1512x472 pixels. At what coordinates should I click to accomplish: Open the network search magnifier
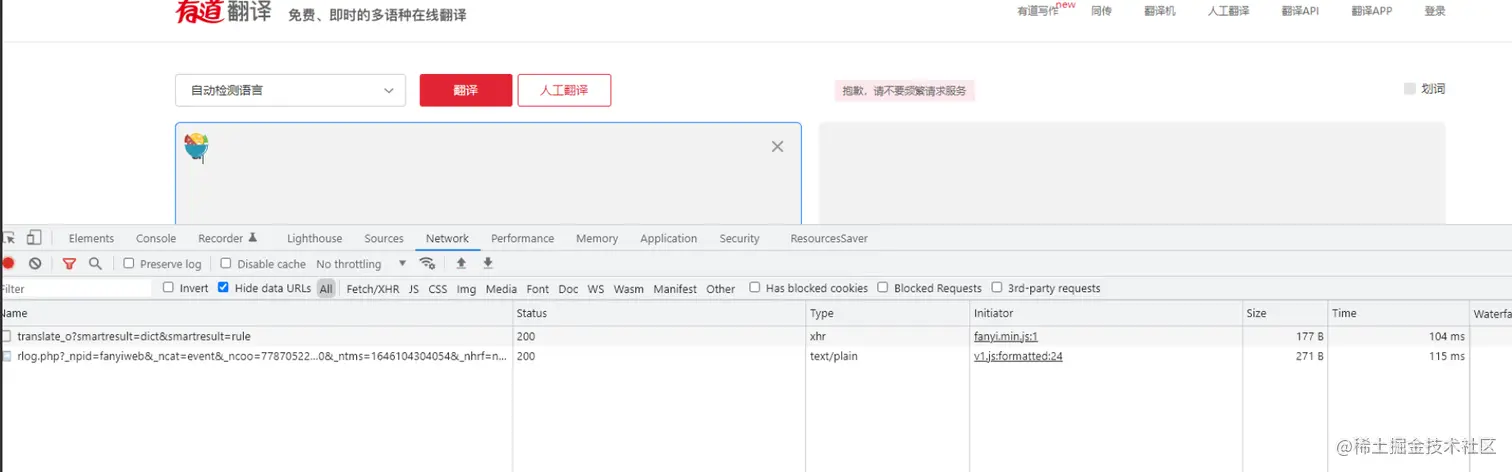tap(95, 263)
